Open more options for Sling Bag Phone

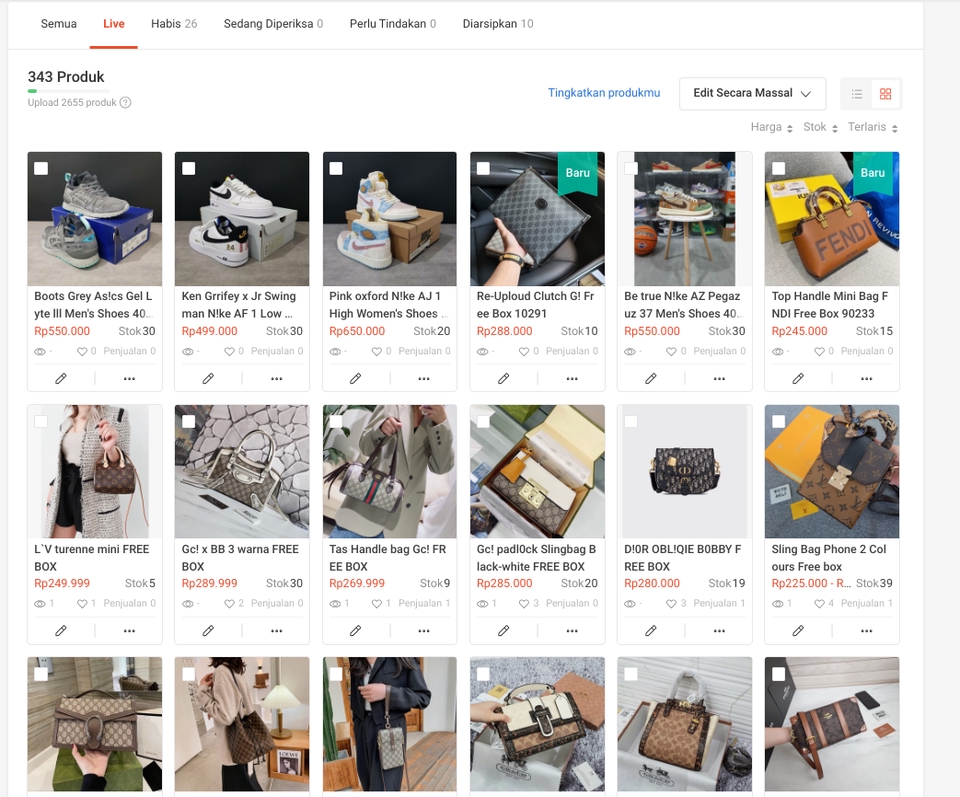(866, 630)
